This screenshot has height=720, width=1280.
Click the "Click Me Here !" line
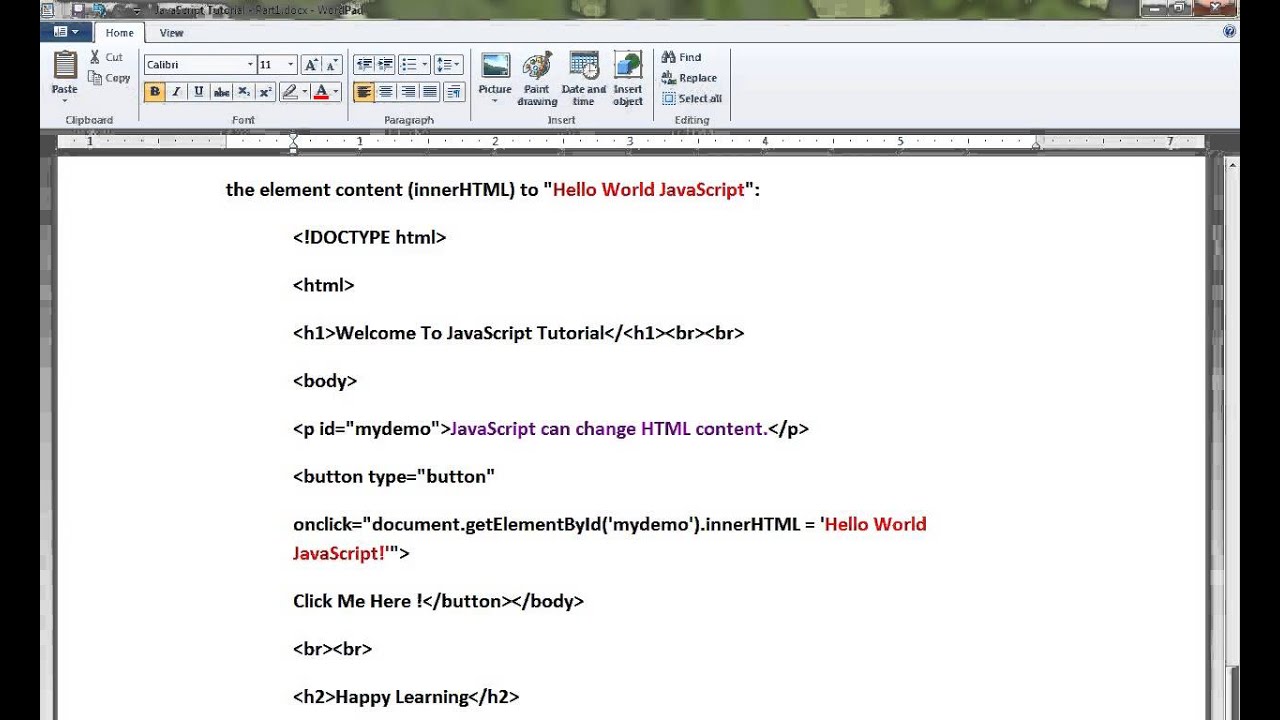(x=438, y=601)
